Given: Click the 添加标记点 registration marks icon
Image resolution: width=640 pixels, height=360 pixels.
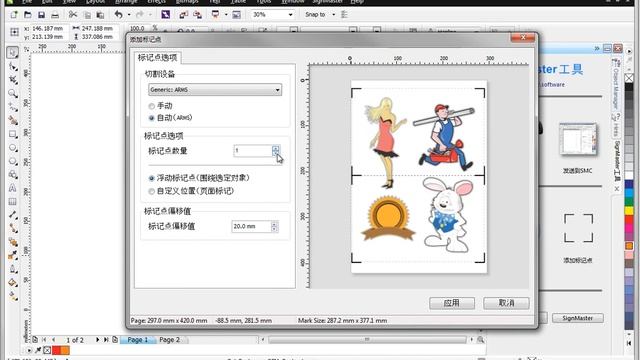Looking at the screenshot, I should pyautogui.click(x=578, y=228).
